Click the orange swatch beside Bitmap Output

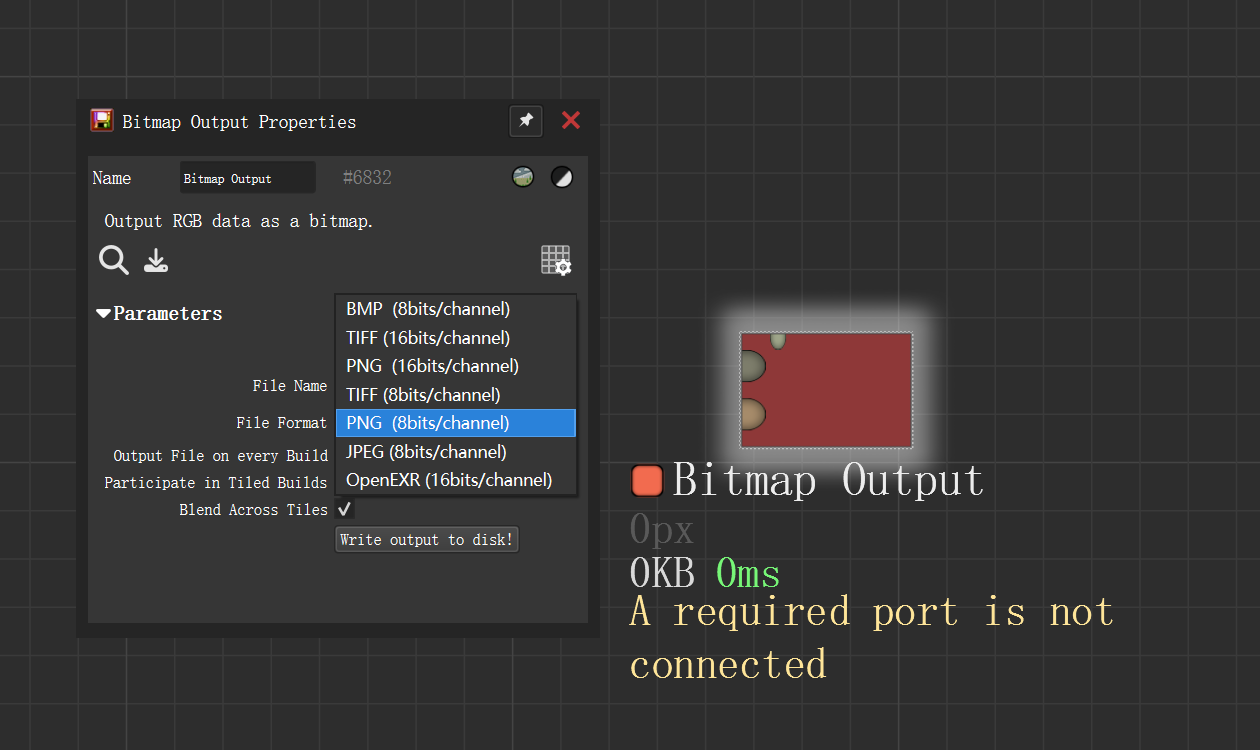tap(648, 481)
